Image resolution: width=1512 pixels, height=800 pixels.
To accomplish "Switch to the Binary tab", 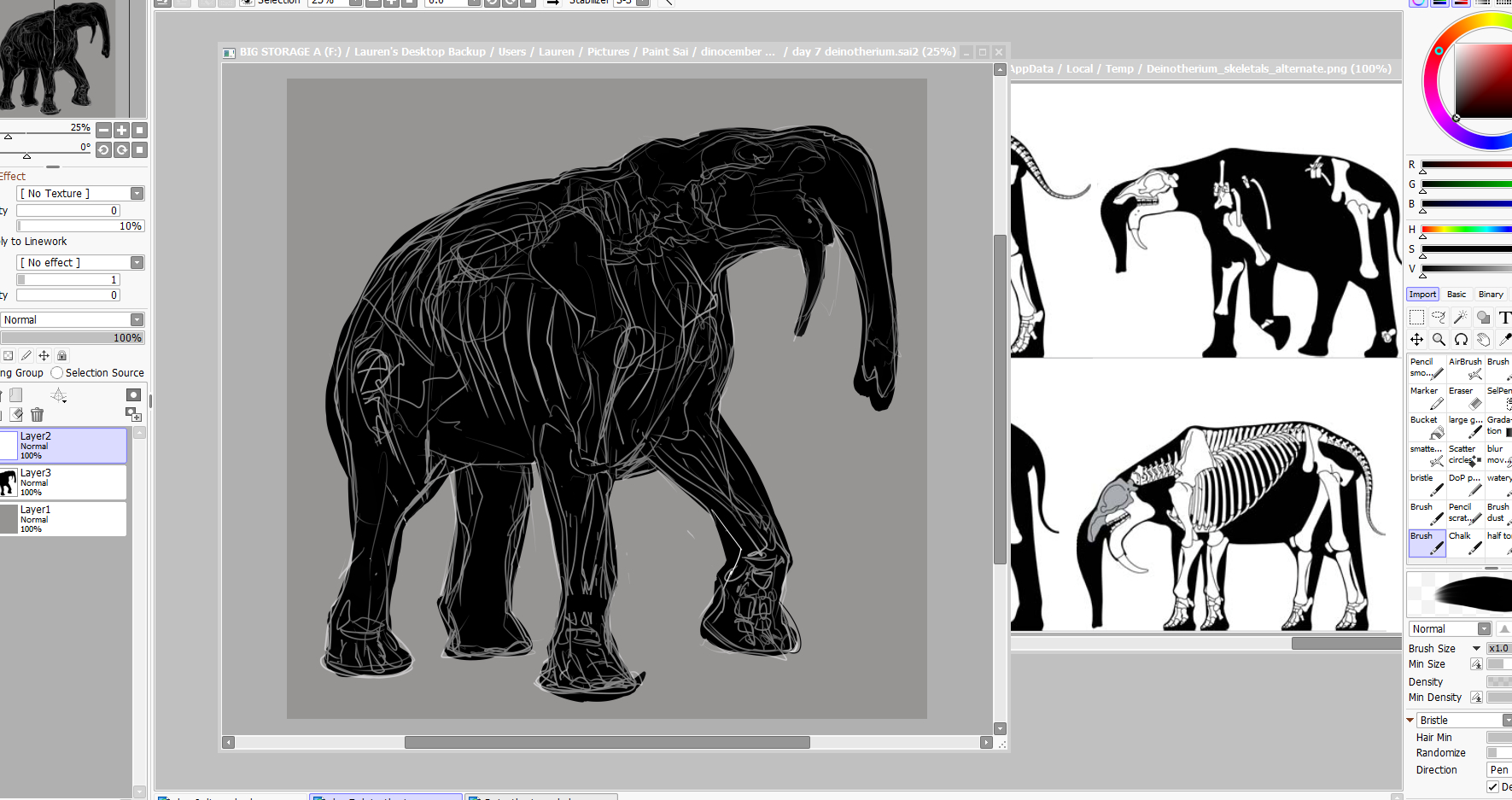I will click(x=1491, y=295).
